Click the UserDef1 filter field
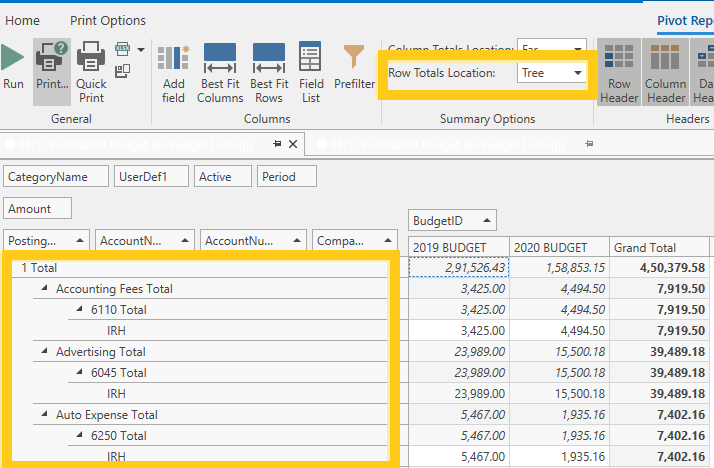Image resolution: width=714 pixels, height=468 pixels. pyautogui.click(x=151, y=177)
